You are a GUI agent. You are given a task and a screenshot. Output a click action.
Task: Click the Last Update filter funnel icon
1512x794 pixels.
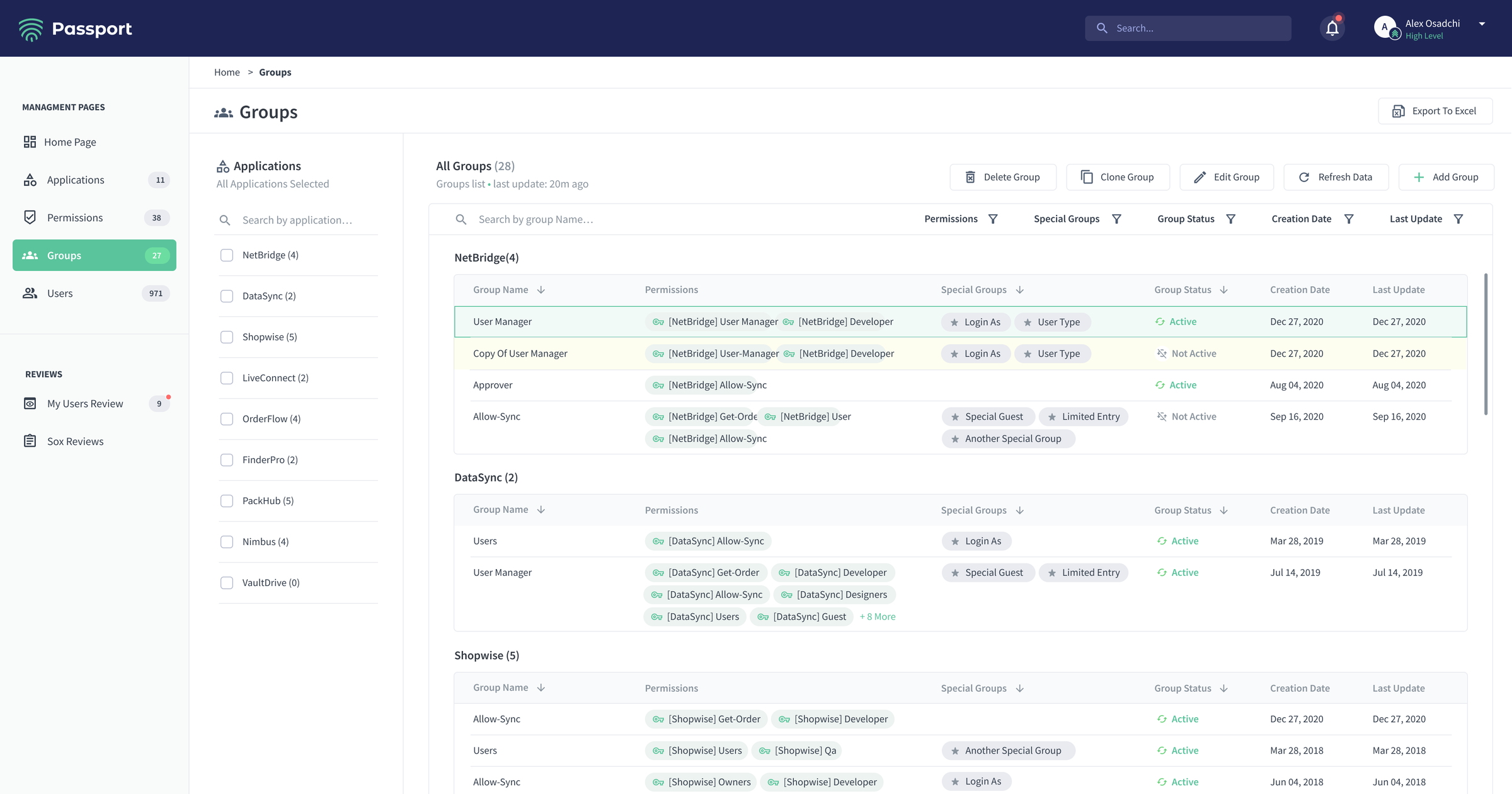click(1458, 219)
